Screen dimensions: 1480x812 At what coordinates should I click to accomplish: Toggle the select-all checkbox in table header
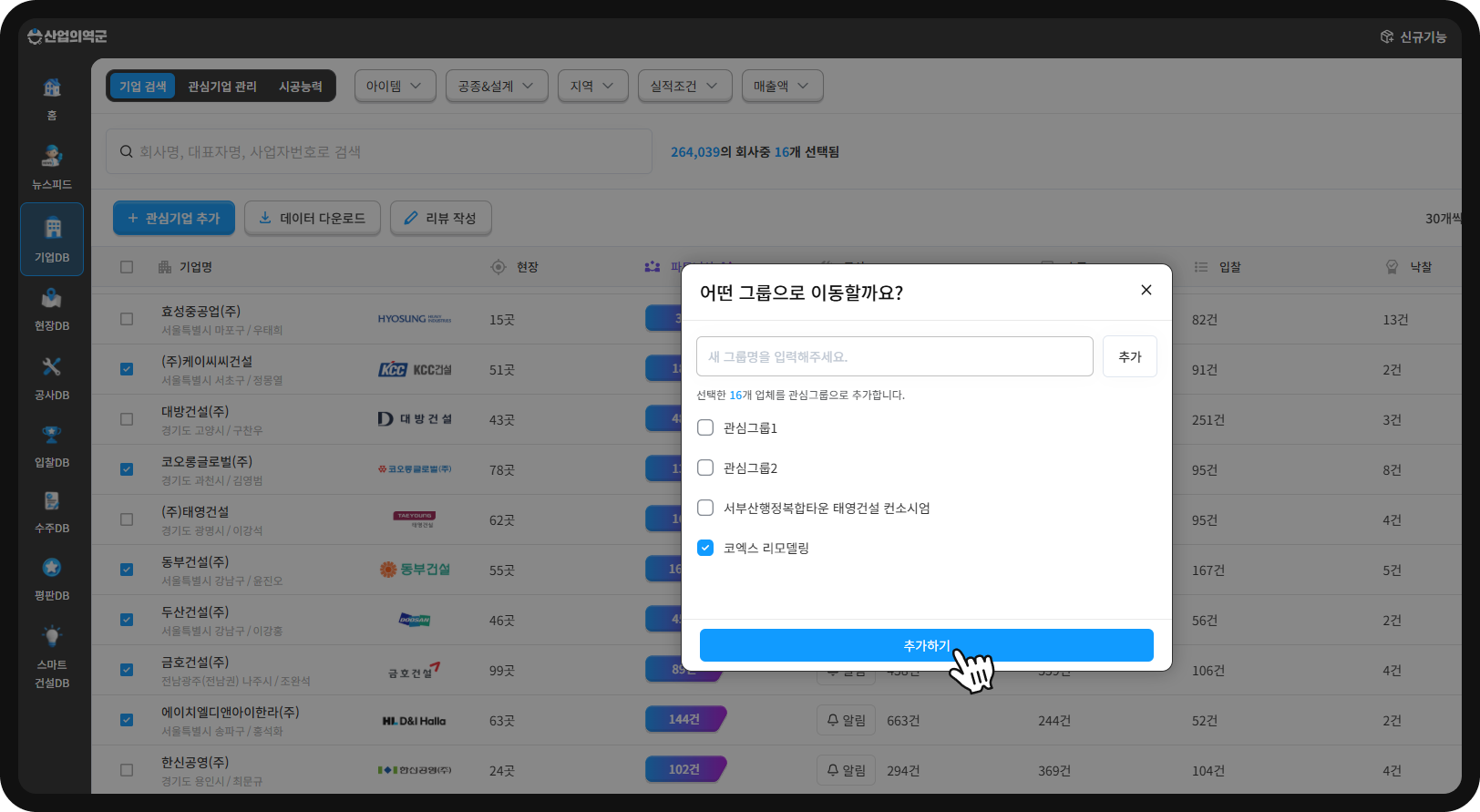pyautogui.click(x=127, y=267)
